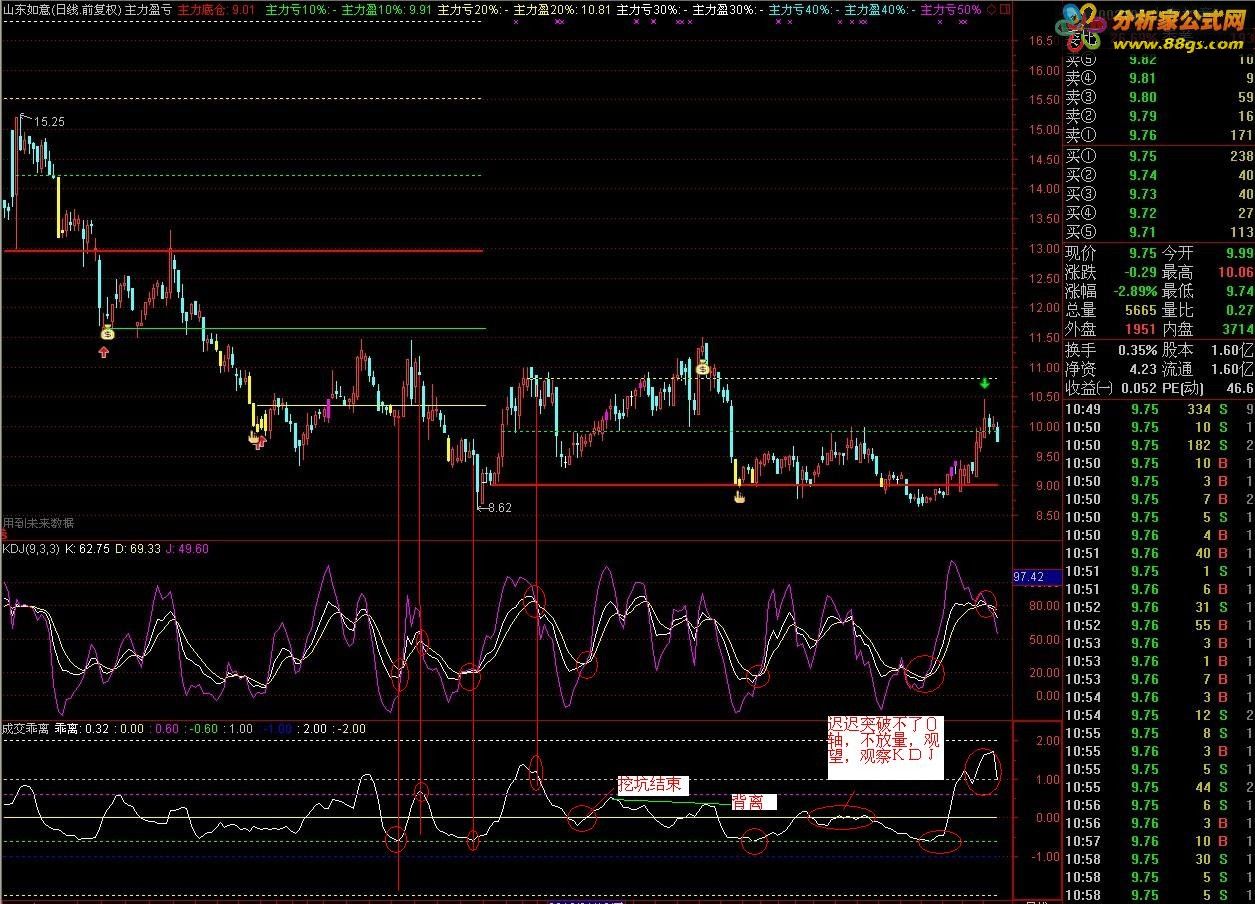Click the 涨跌 -0.29 value
Screen dimensions: 1255x904
[x=1139, y=272]
